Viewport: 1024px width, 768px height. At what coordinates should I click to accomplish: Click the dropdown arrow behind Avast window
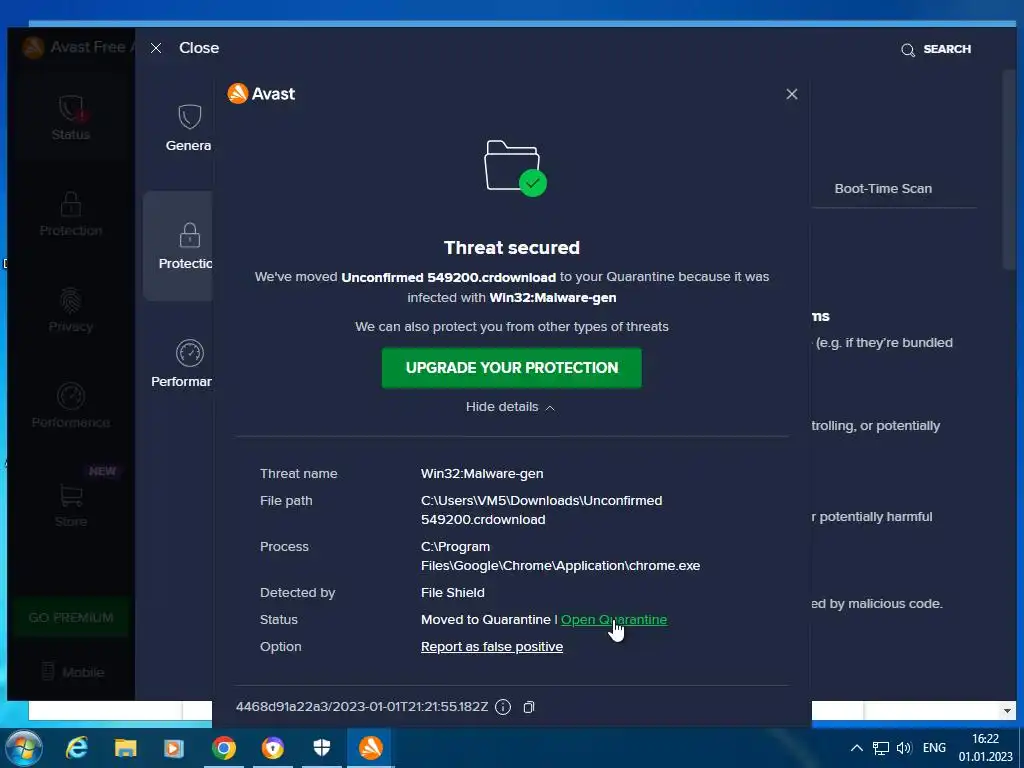[x=1007, y=711]
